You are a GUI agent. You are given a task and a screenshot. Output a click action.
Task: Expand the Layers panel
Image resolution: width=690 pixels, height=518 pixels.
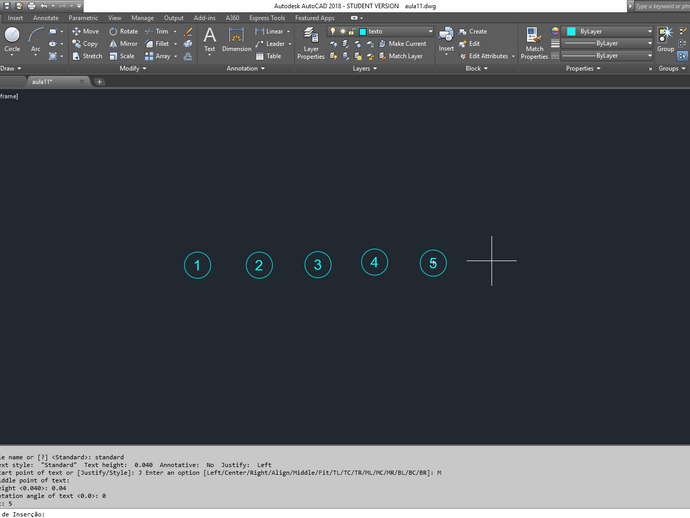click(365, 68)
